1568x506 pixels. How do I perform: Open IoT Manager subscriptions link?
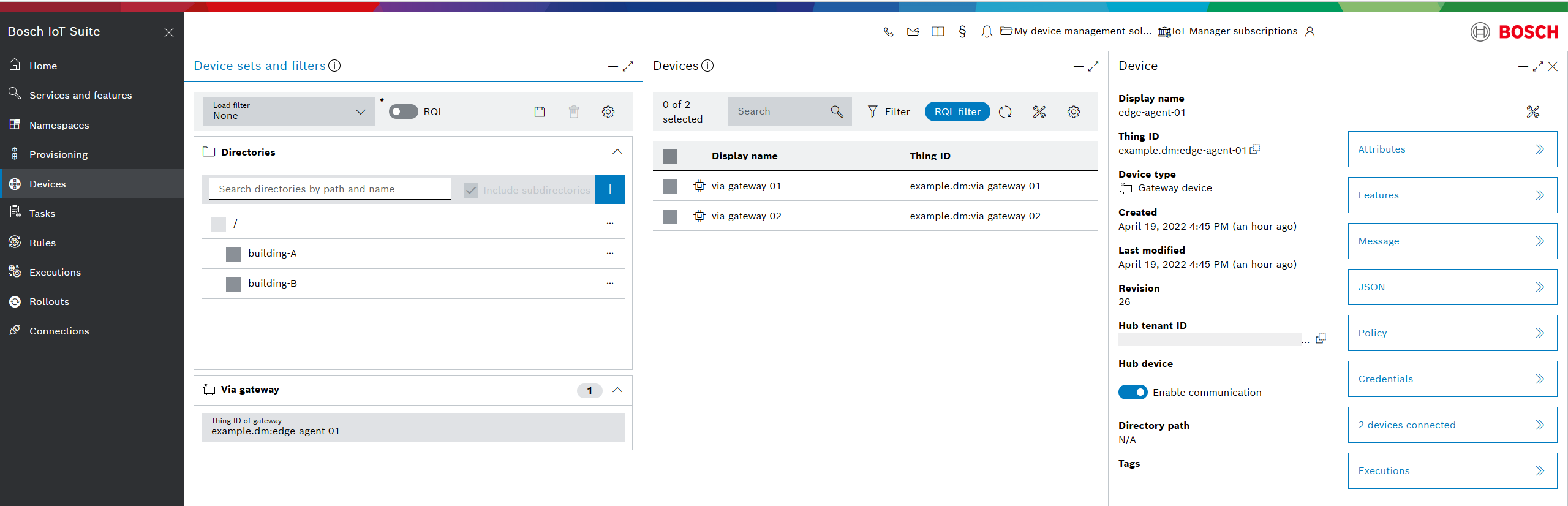[1227, 31]
